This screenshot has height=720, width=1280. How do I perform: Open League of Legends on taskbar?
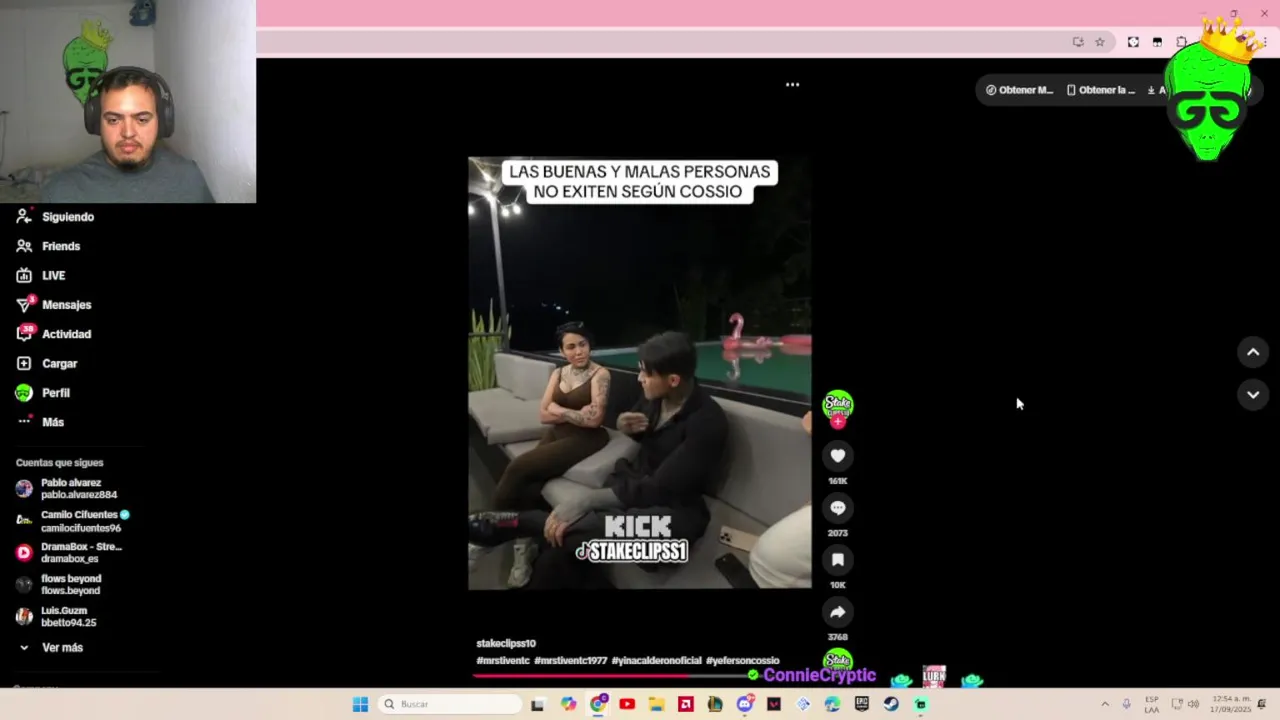click(715, 704)
